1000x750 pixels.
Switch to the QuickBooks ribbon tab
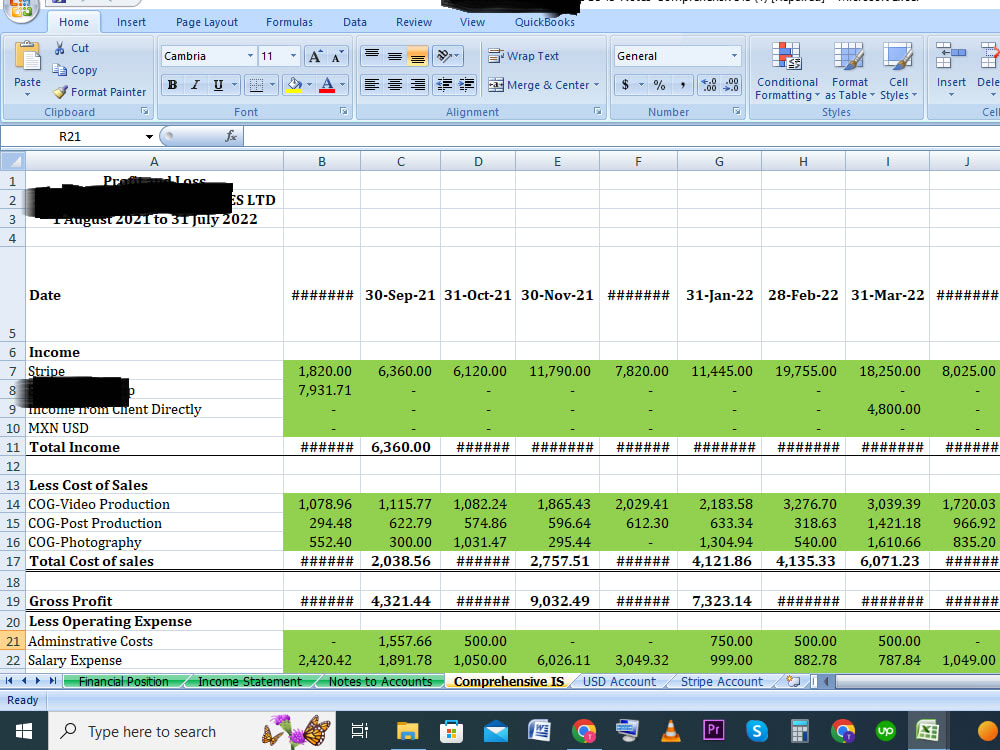pos(544,21)
